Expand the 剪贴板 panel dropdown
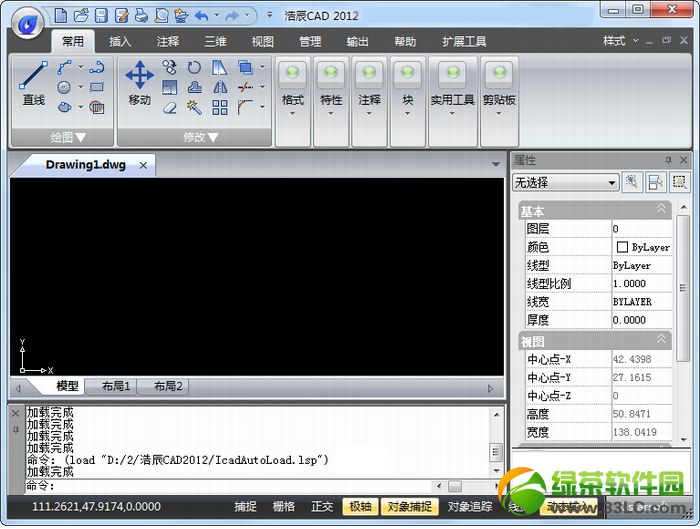This screenshot has height=529, width=700. pos(499,113)
